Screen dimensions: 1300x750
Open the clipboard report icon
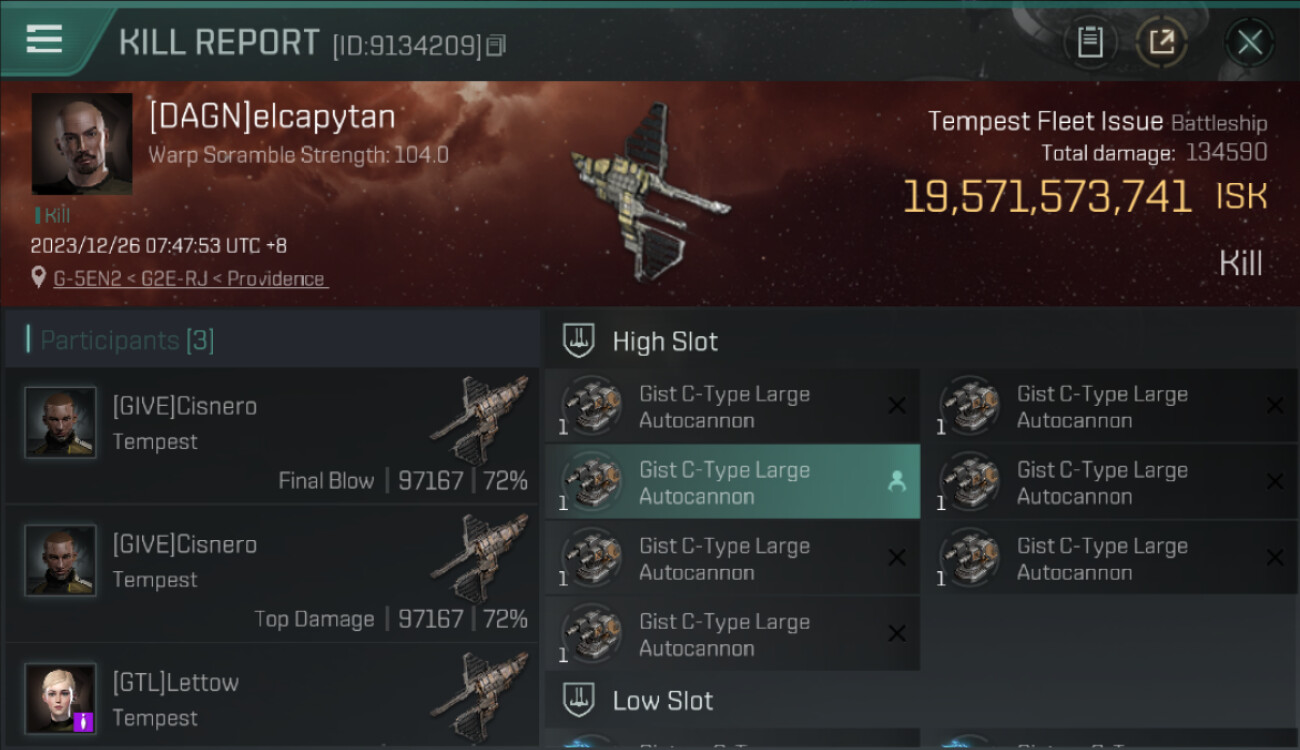tap(1090, 42)
